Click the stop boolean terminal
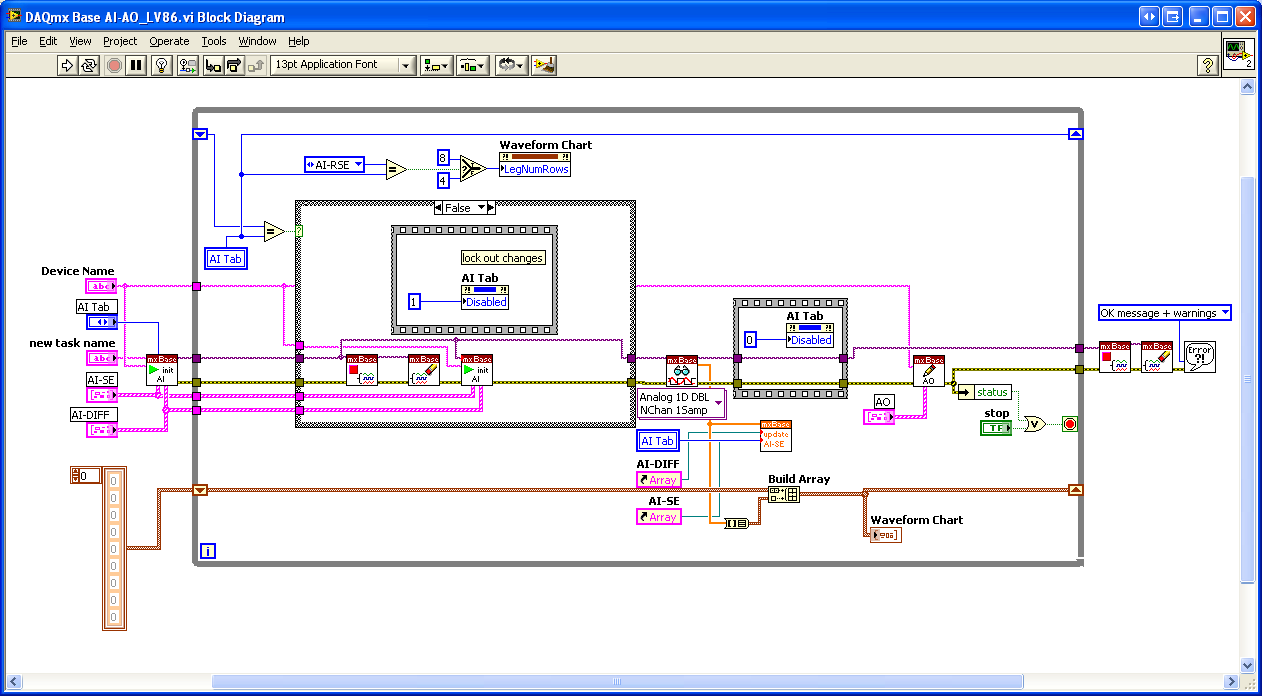Screen dimensions: 1262x696 (x=995, y=428)
